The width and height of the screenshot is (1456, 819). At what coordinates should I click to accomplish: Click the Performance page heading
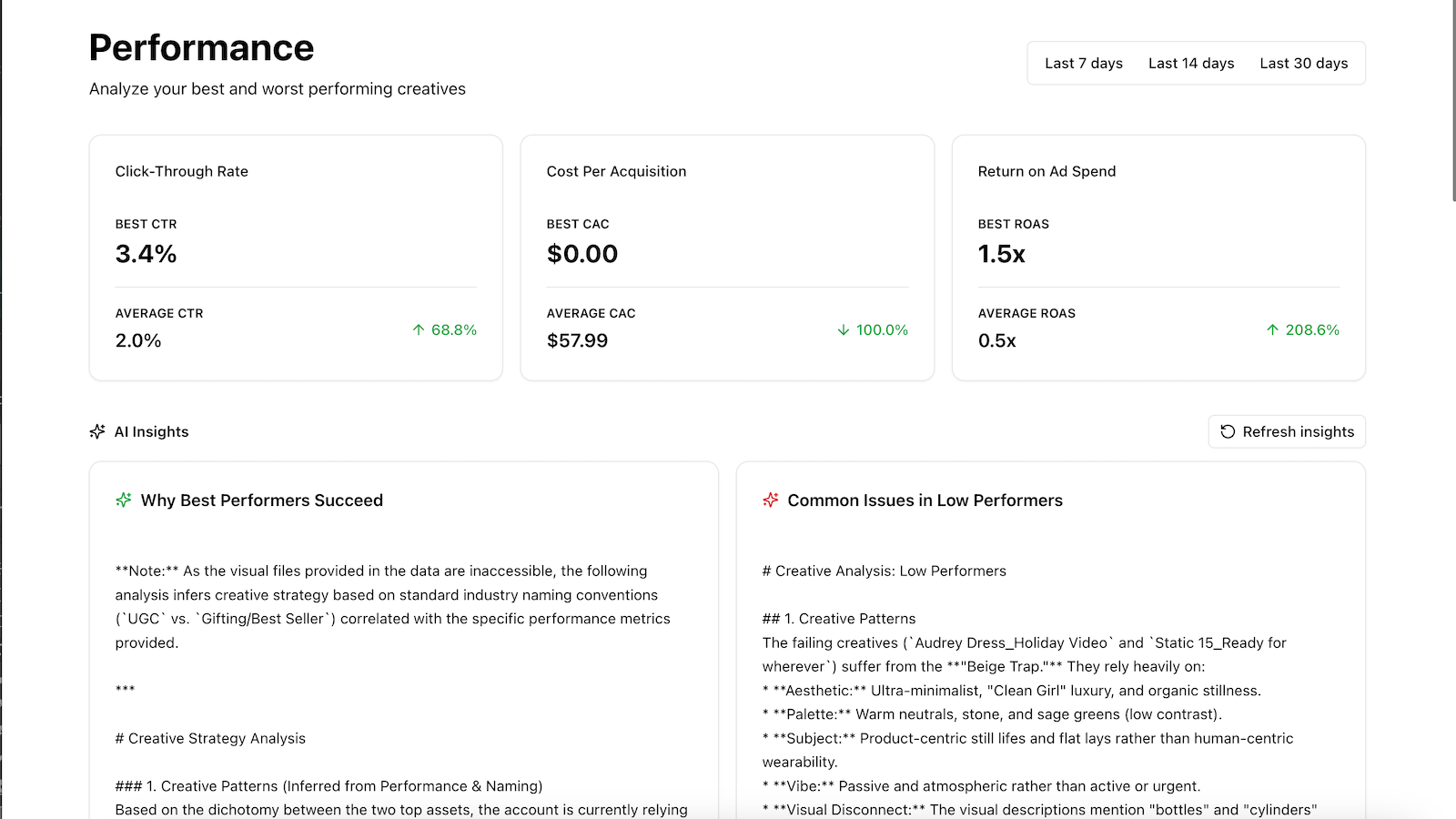coord(200,47)
